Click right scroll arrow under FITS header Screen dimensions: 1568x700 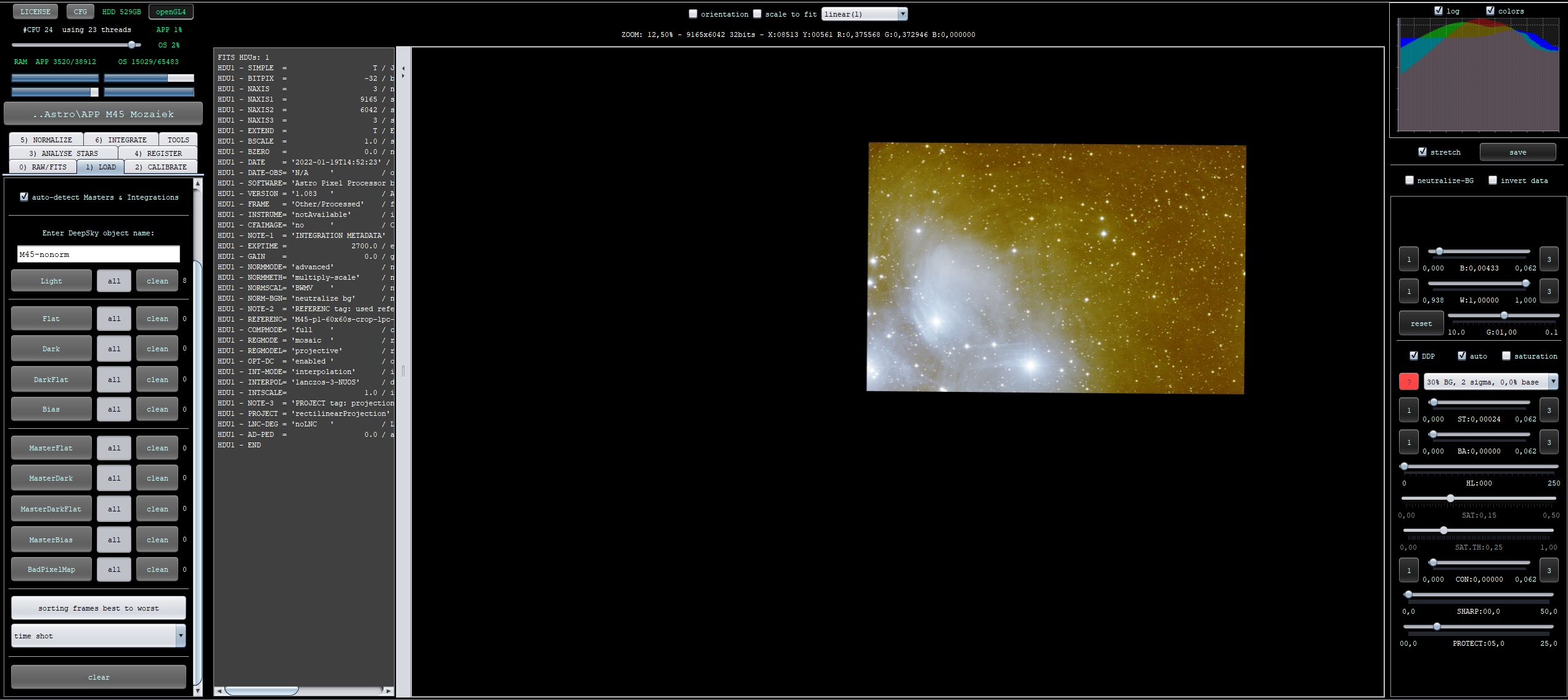pyautogui.click(x=388, y=691)
